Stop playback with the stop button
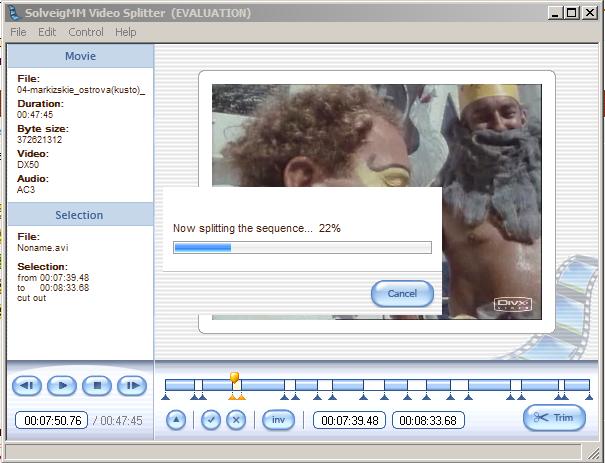This screenshot has height=463, width=605. pyautogui.click(x=97, y=385)
